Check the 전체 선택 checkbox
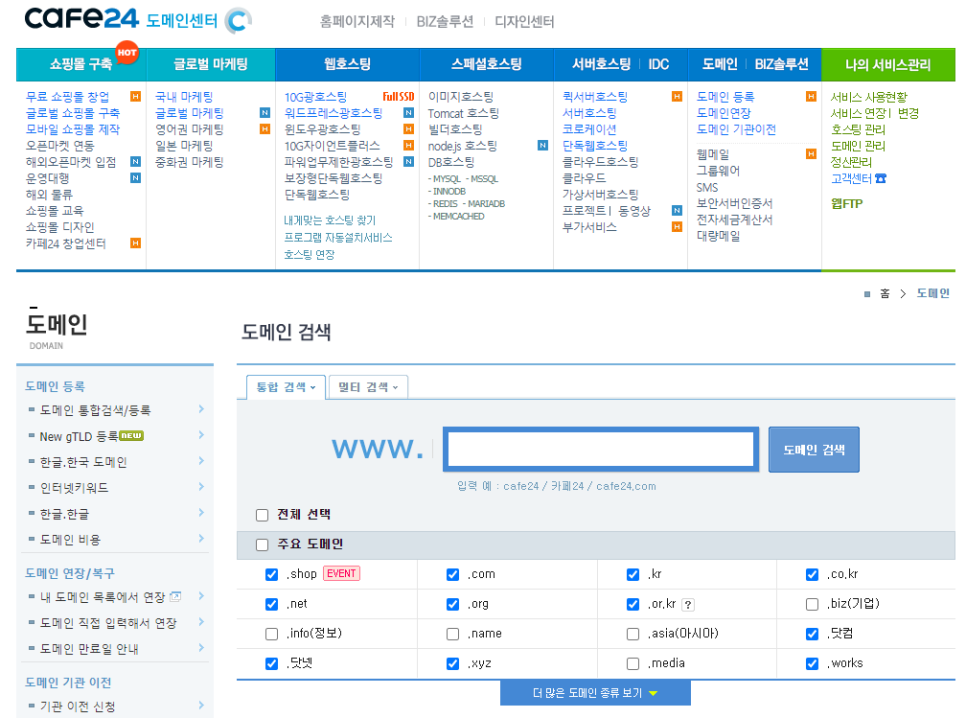966x718 pixels. [262, 515]
